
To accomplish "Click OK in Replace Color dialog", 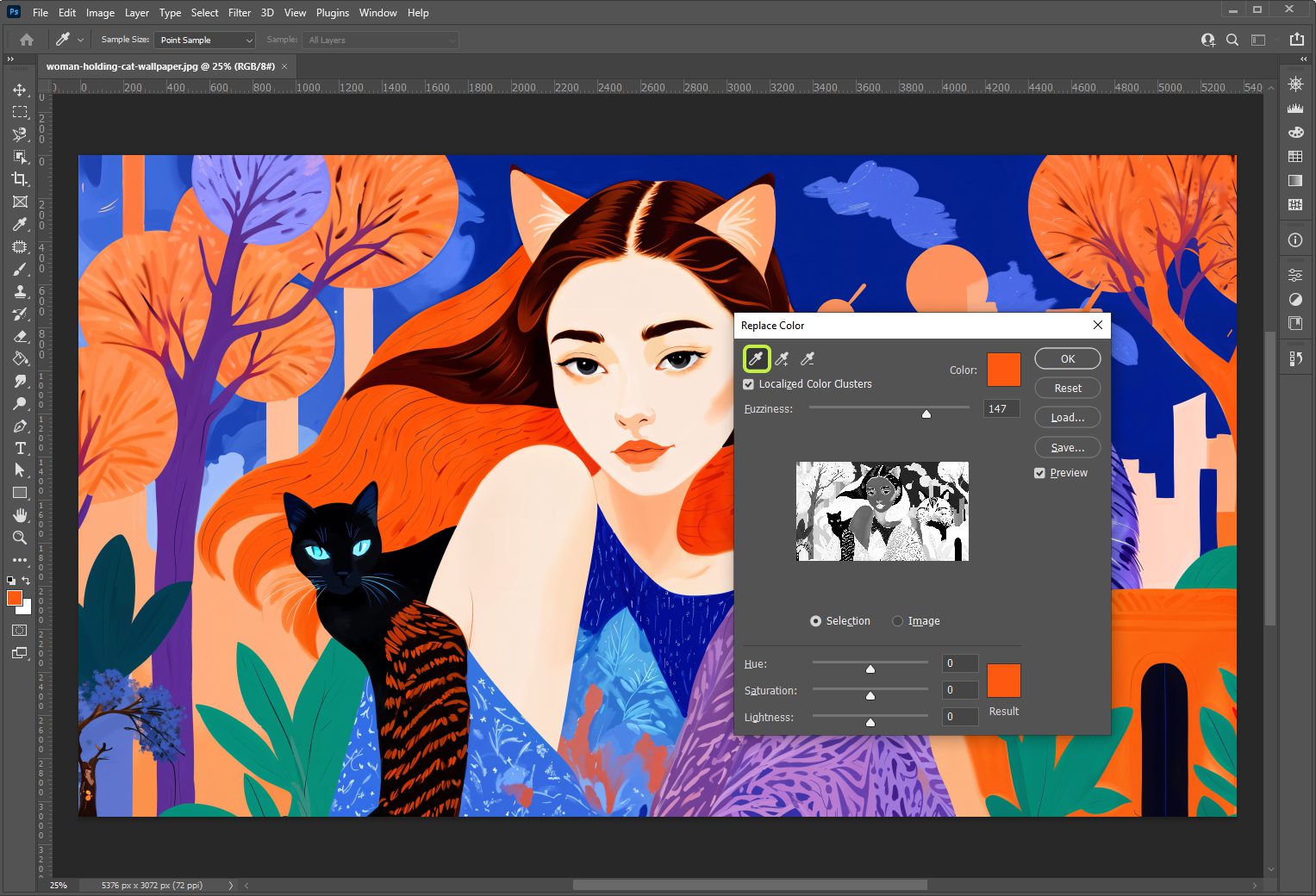I will [1068, 359].
